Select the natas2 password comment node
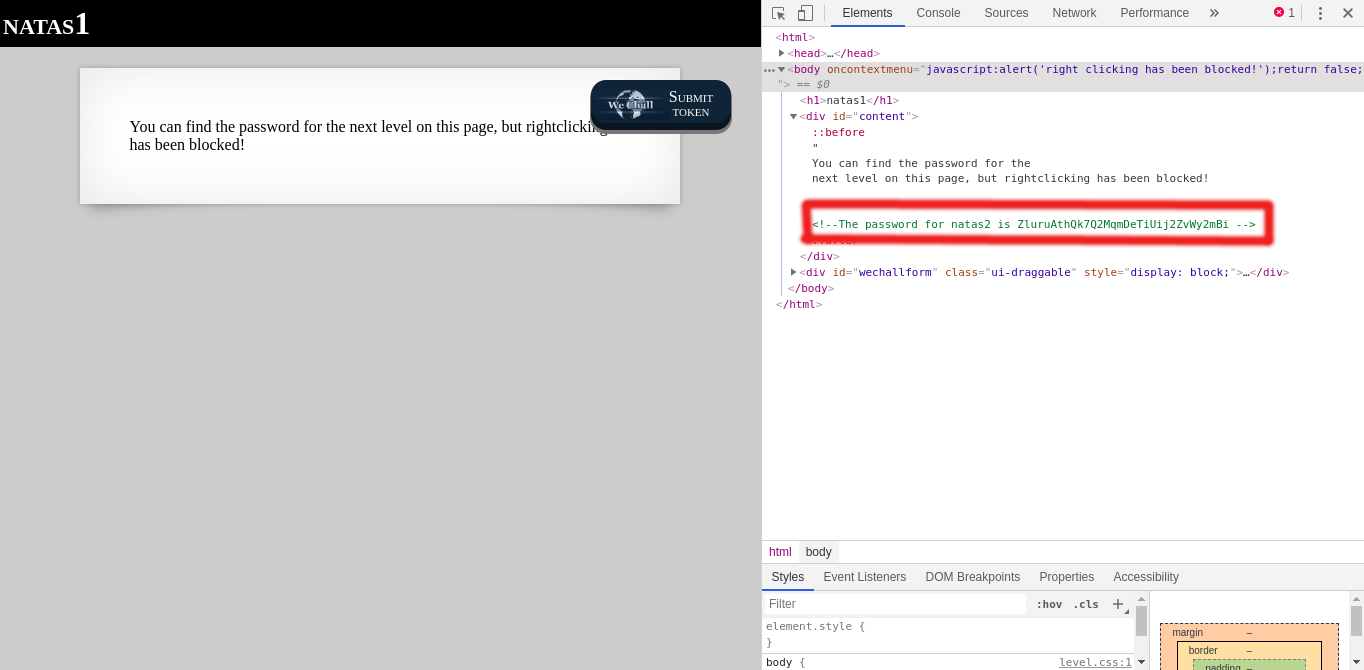The image size is (1364, 670). pos(1034,224)
